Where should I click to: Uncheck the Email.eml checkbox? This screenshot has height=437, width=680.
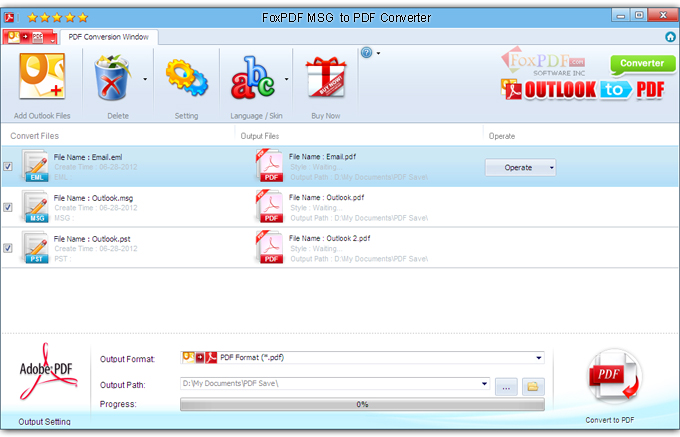pos(8,166)
